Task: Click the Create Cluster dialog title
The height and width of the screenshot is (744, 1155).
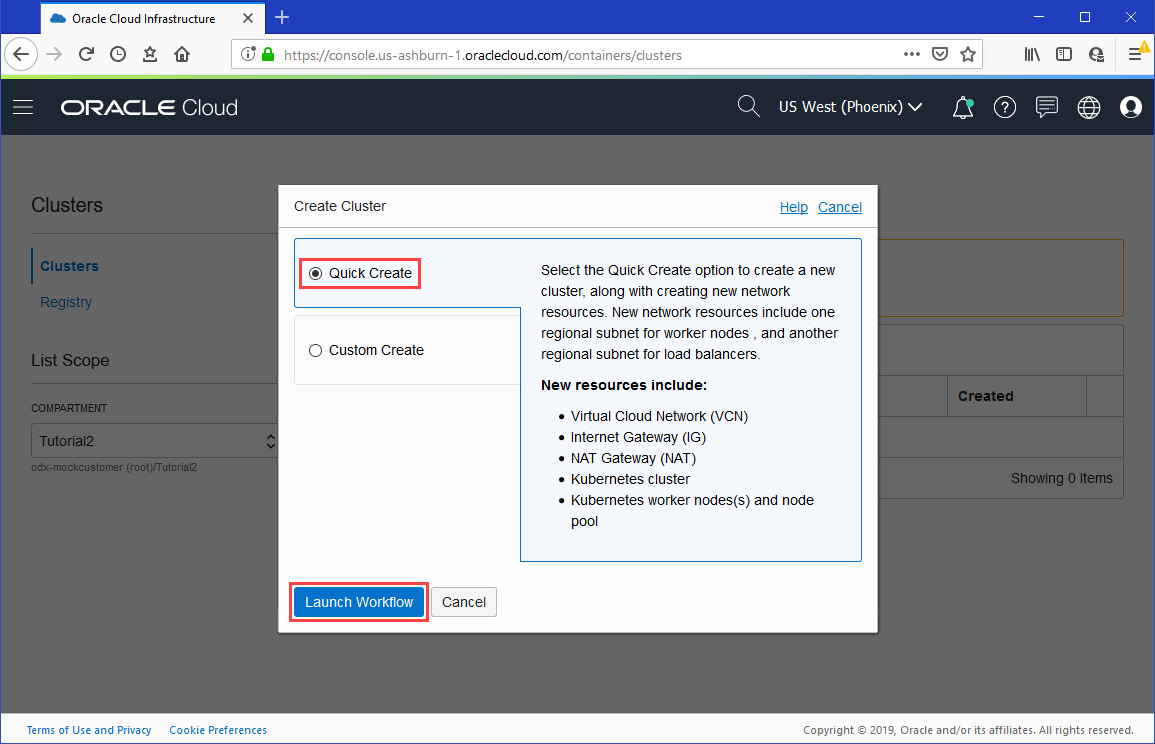Action: [340, 206]
